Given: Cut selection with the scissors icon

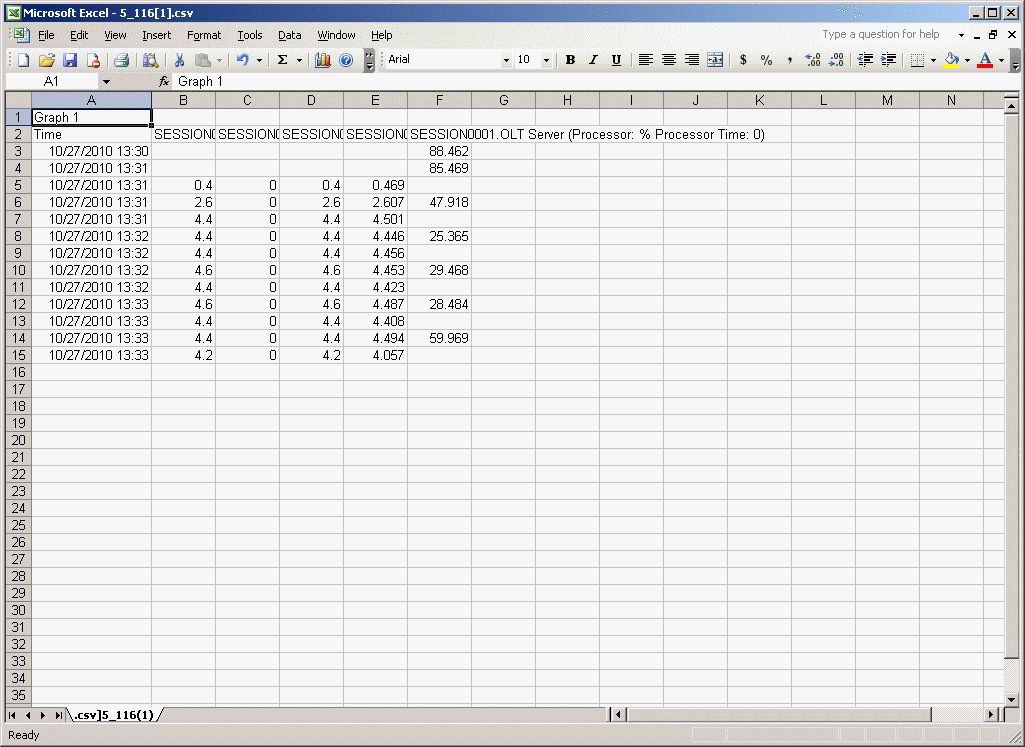Looking at the screenshot, I should (178, 60).
